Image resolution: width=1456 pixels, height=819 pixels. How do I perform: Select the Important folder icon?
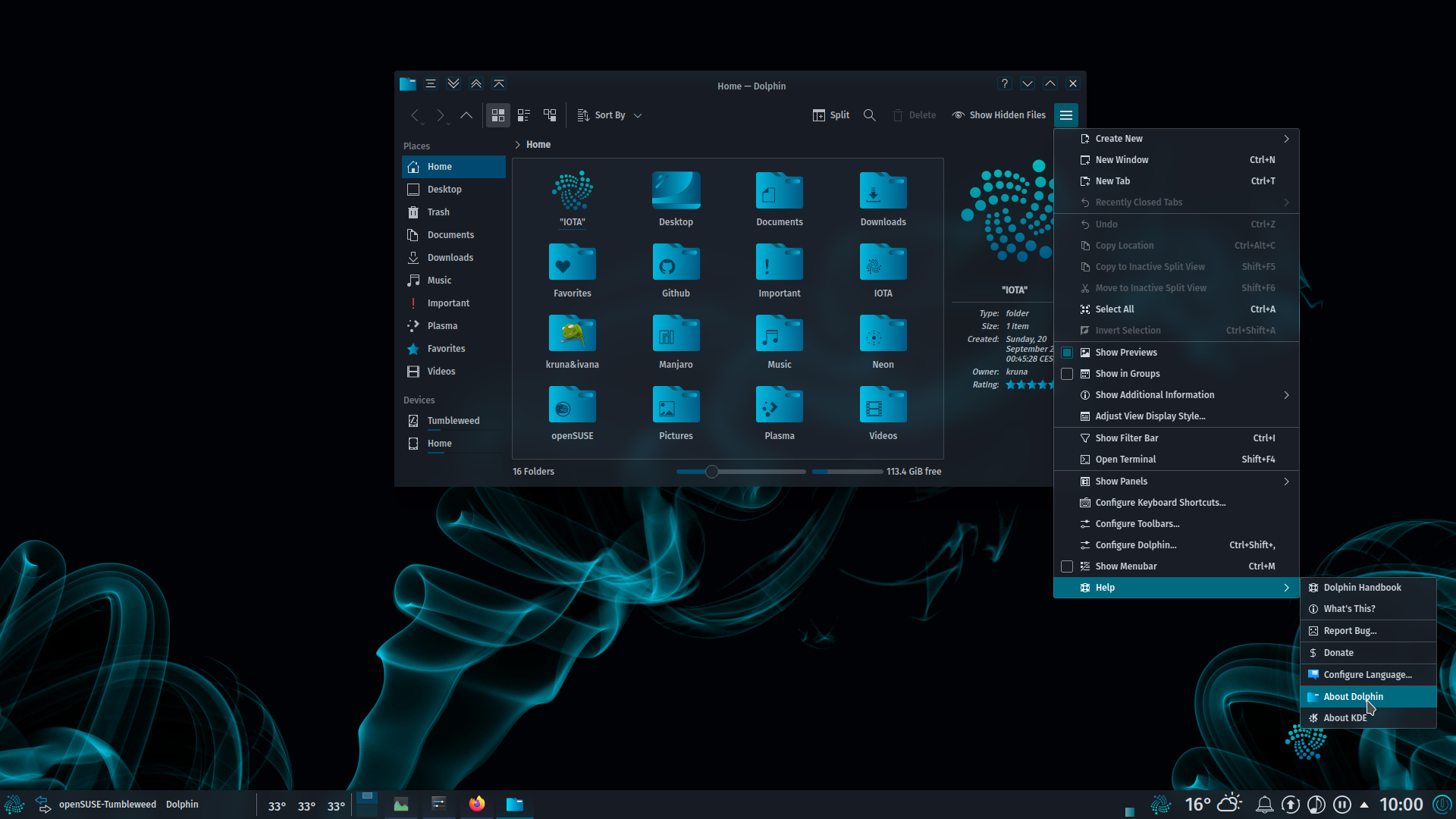(780, 262)
